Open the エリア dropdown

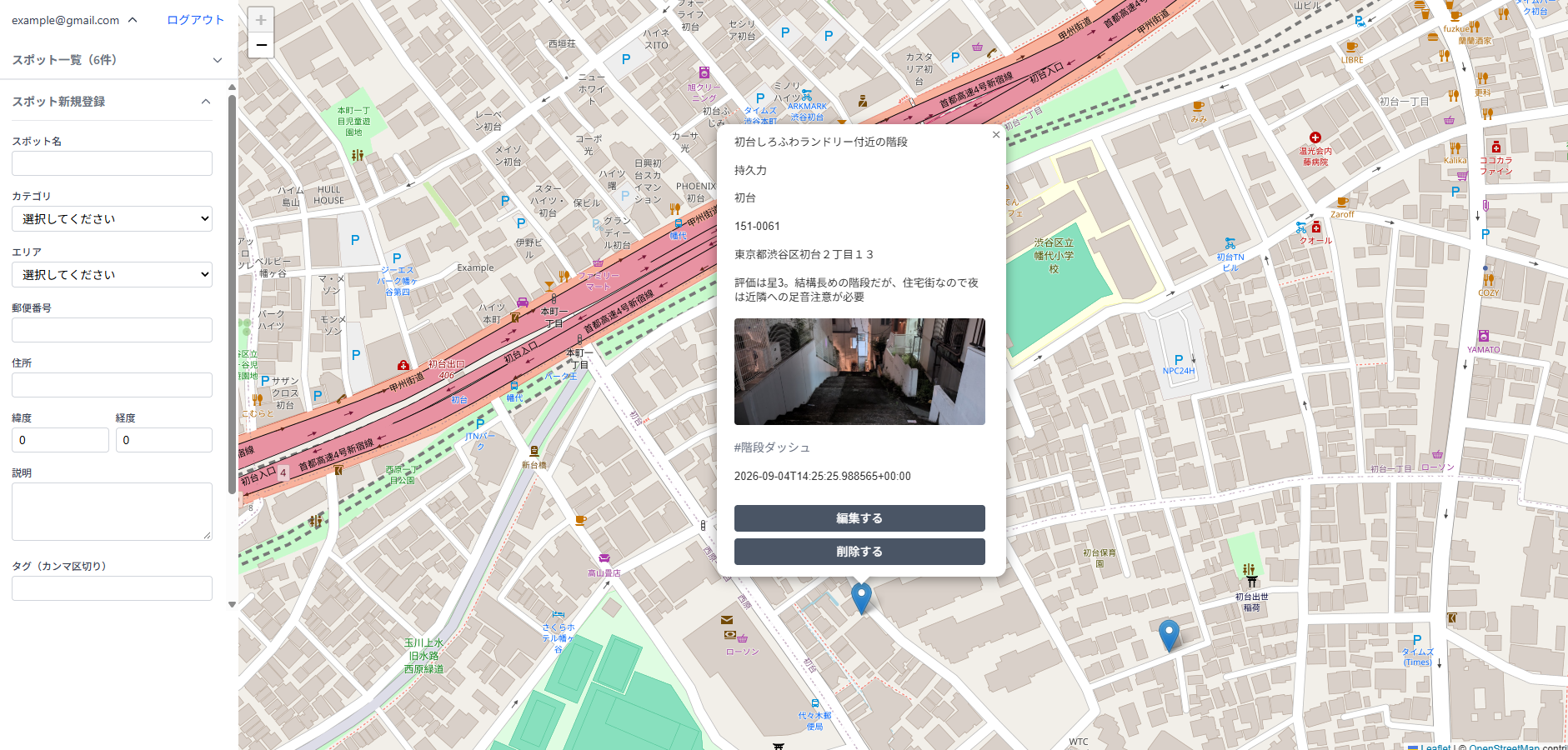pyautogui.click(x=112, y=275)
